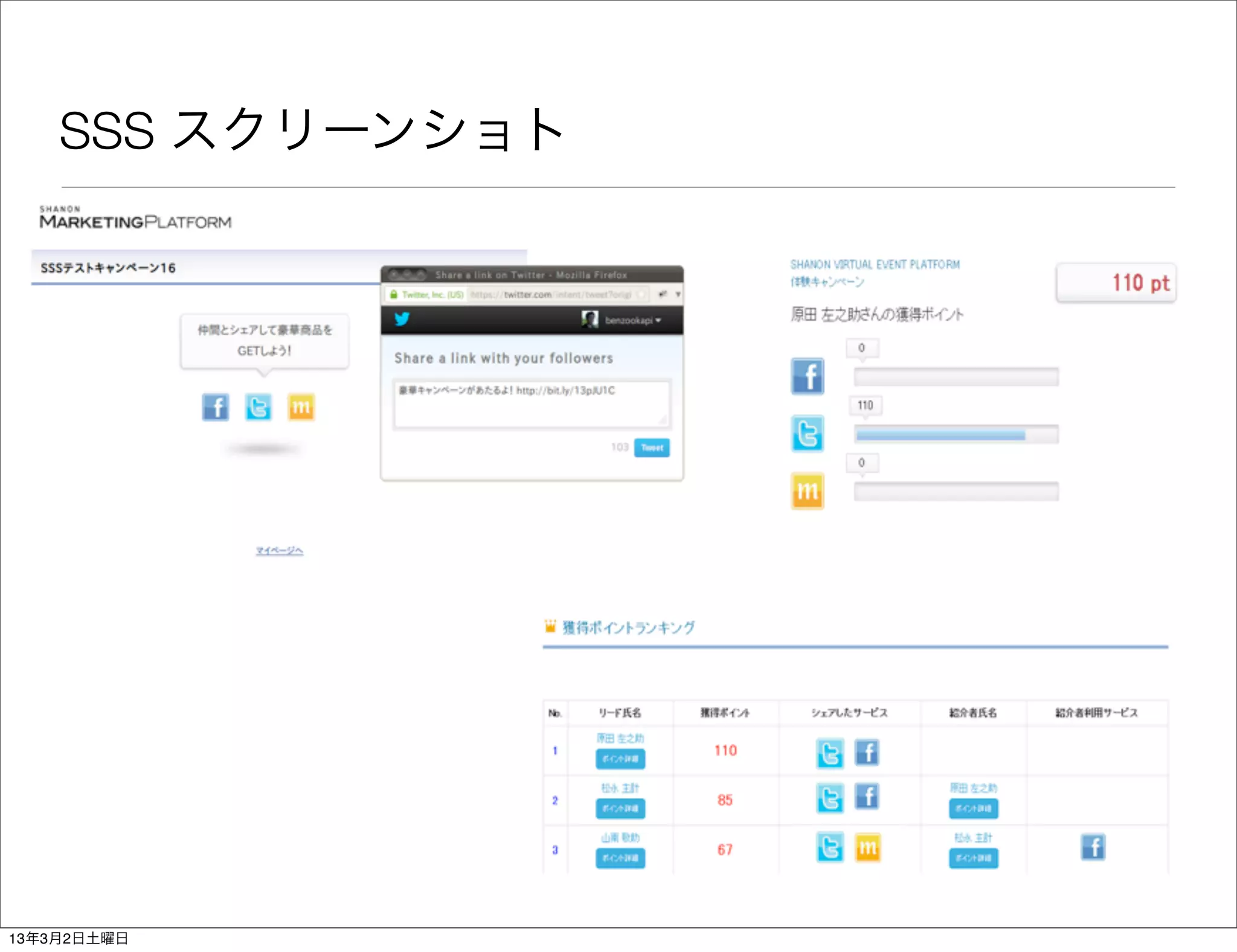Click lead name link in ranking row 3
Screen dimensions: 1237x952
pyautogui.click(x=620, y=837)
